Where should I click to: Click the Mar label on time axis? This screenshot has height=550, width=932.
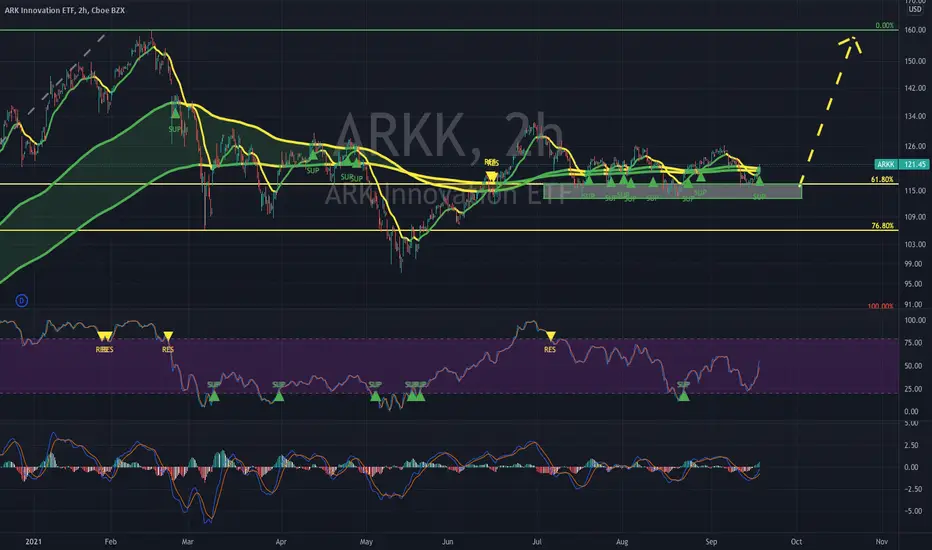click(187, 542)
